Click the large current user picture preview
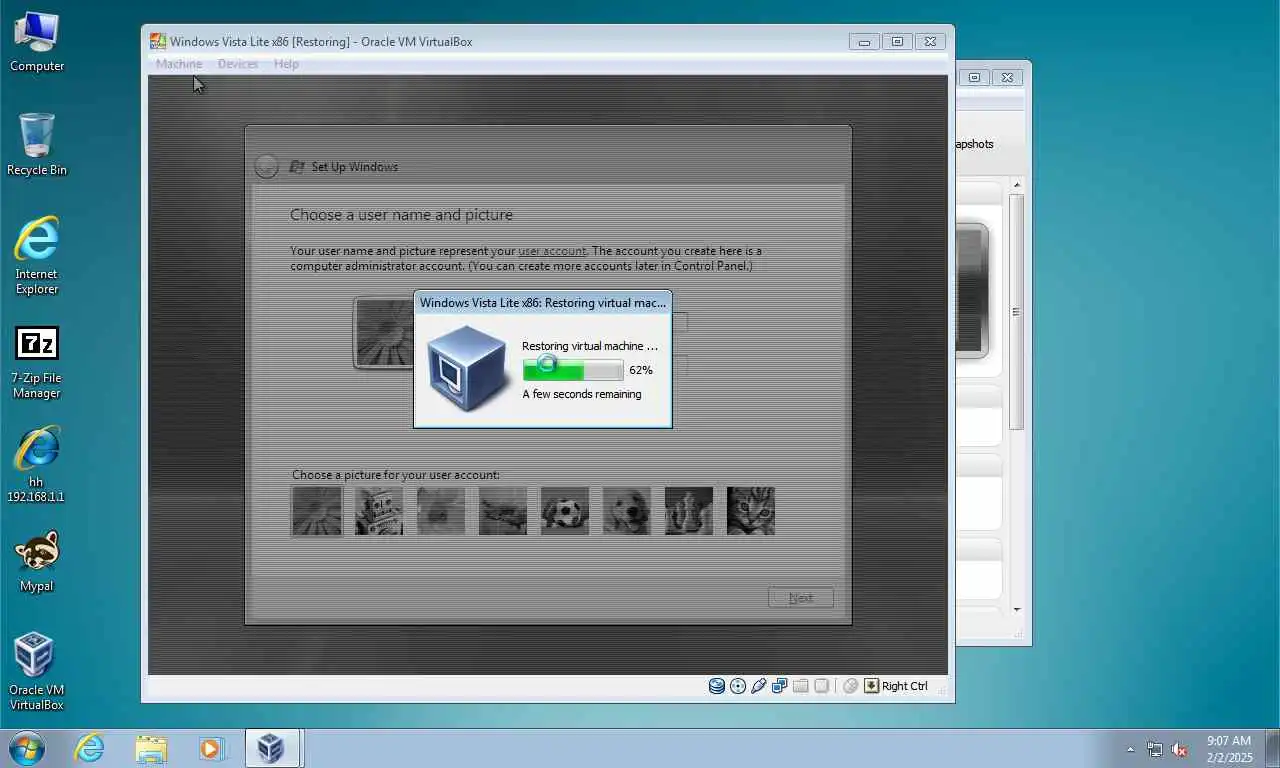 pos(384,333)
